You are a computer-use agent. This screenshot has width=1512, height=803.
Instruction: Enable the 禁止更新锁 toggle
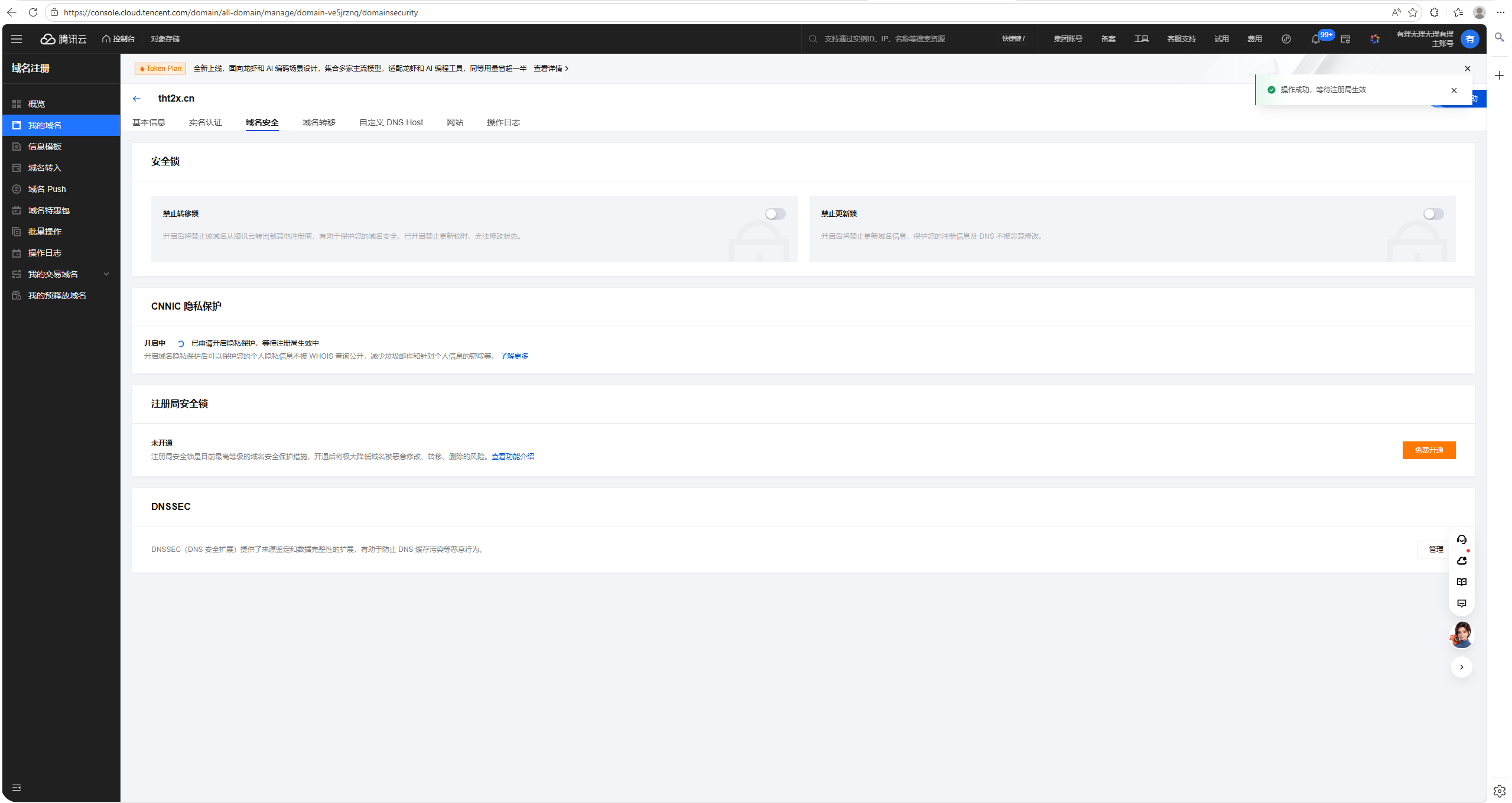coord(1433,214)
